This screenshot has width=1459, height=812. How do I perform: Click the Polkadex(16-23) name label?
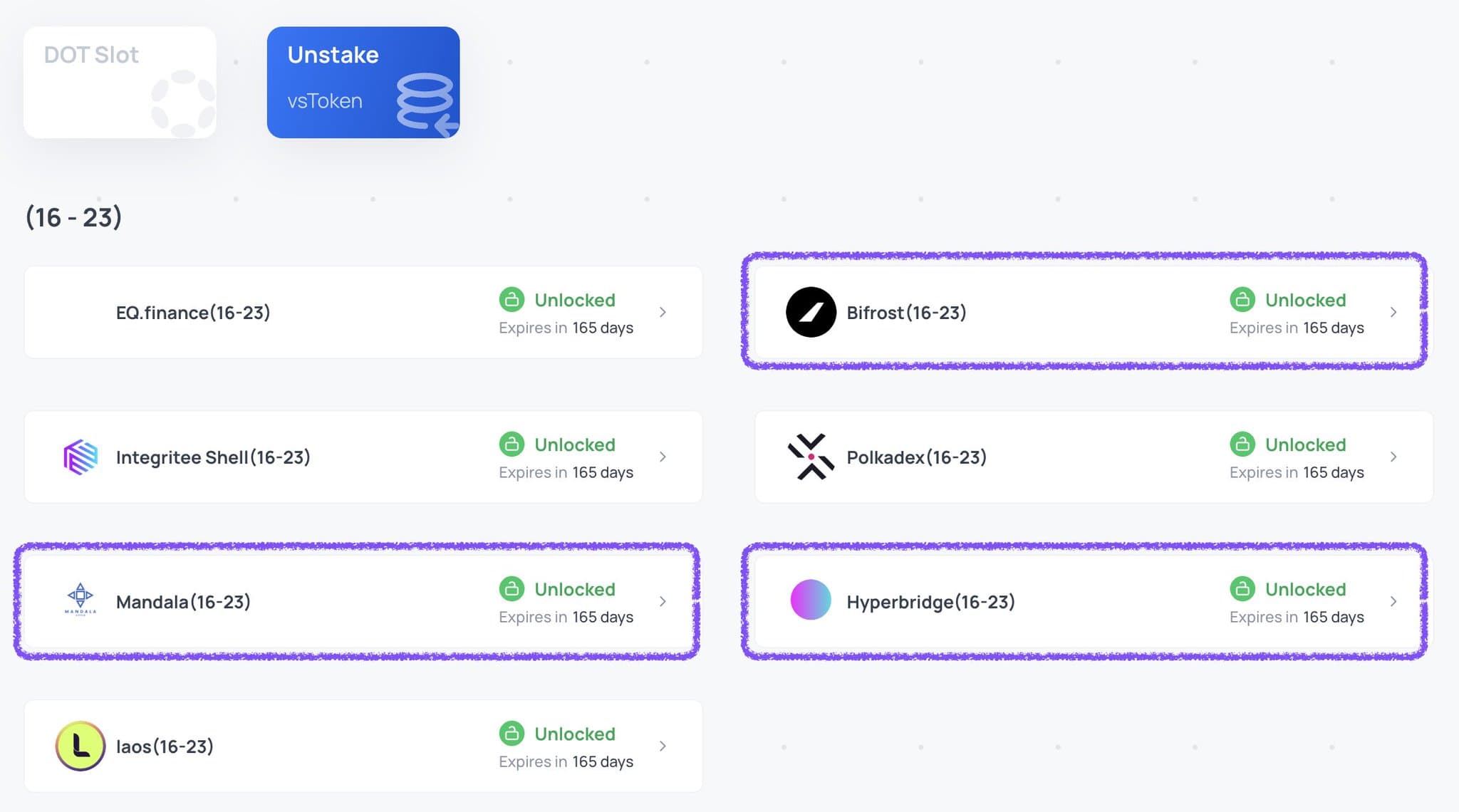pyautogui.click(x=916, y=457)
